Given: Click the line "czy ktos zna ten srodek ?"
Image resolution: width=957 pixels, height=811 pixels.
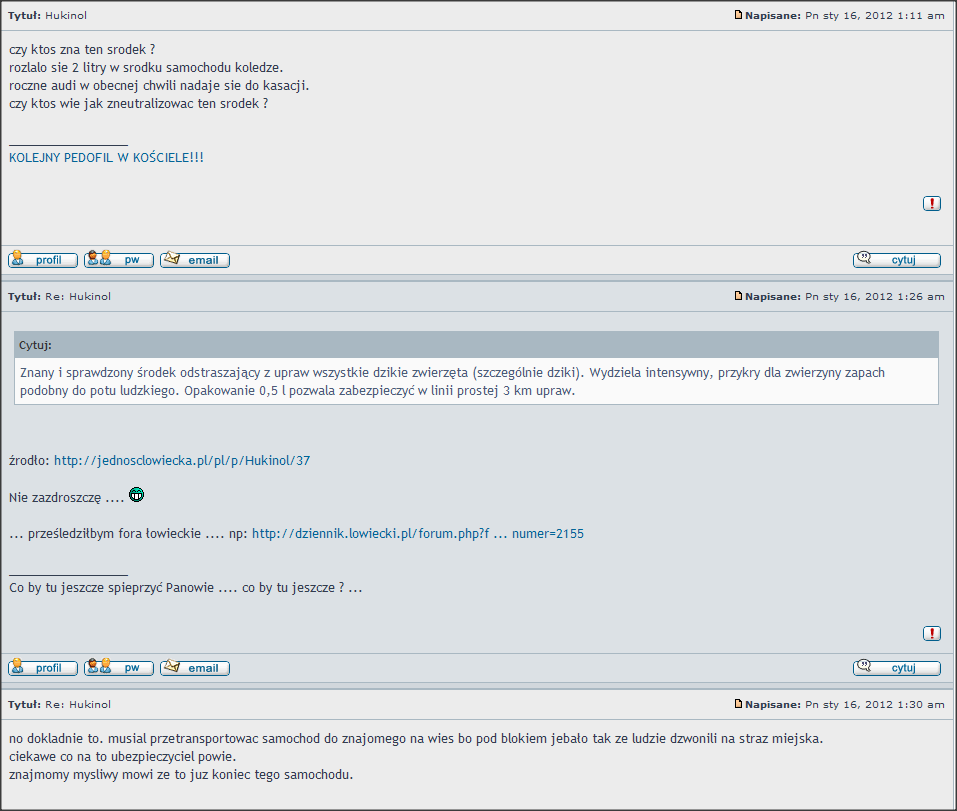Looking at the screenshot, I should (x=82, y=49).
